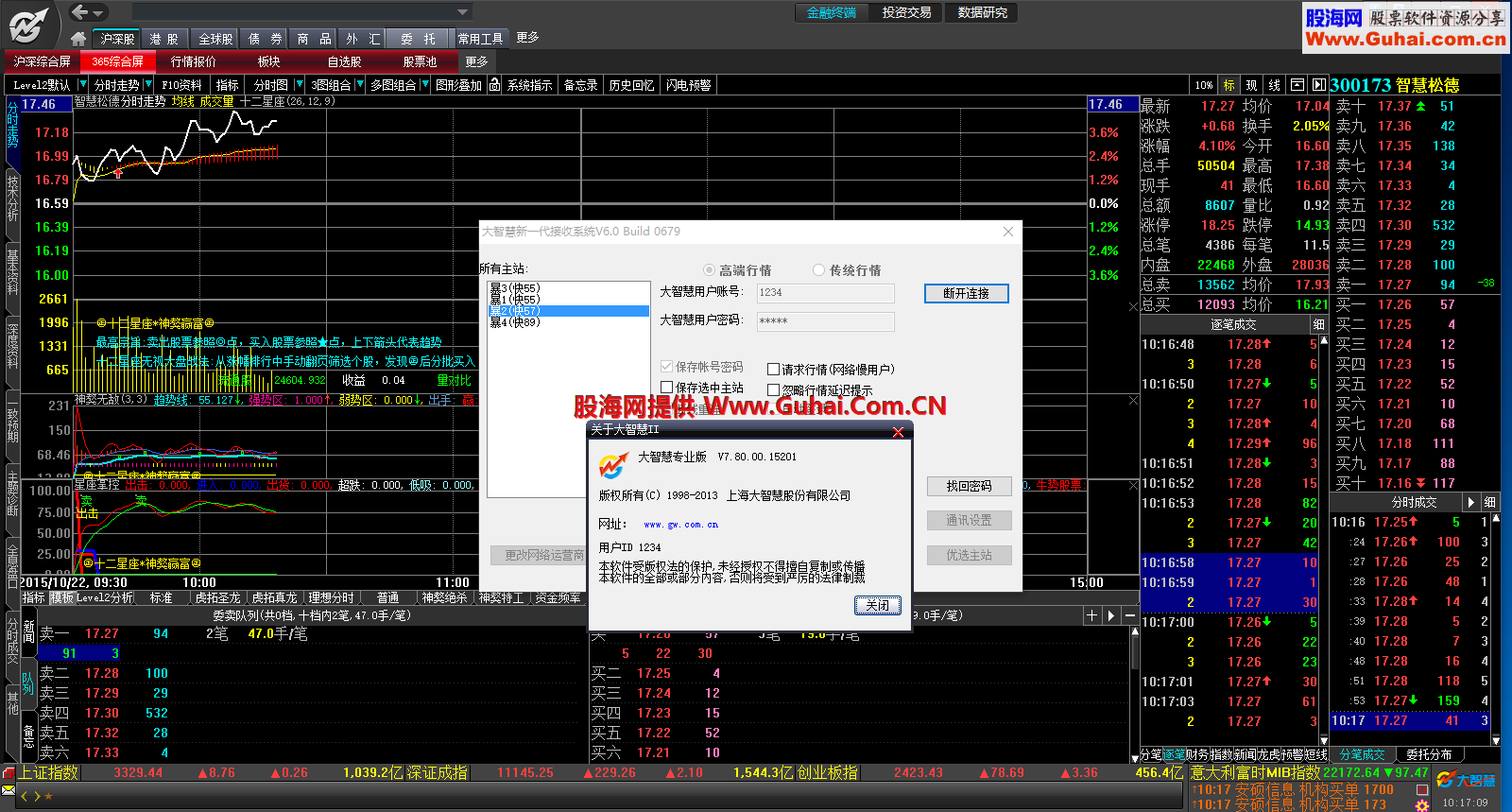
Task: Switch to the 全球股 tab
Action: 215,39
